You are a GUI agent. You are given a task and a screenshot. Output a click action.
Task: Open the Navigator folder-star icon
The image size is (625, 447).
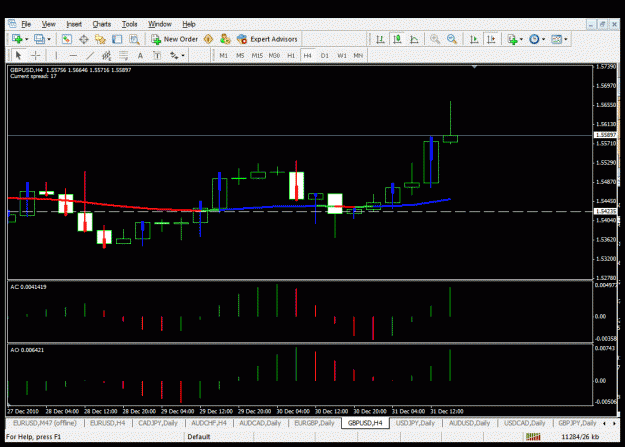click(100, 39)
